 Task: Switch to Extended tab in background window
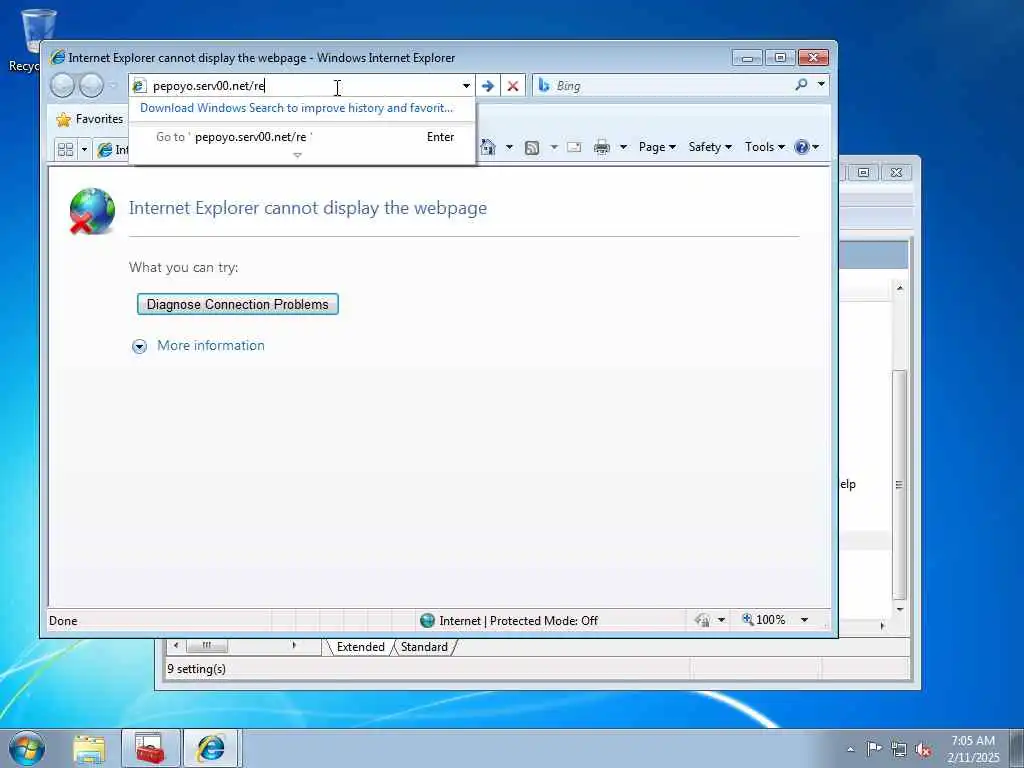[360, 647]
